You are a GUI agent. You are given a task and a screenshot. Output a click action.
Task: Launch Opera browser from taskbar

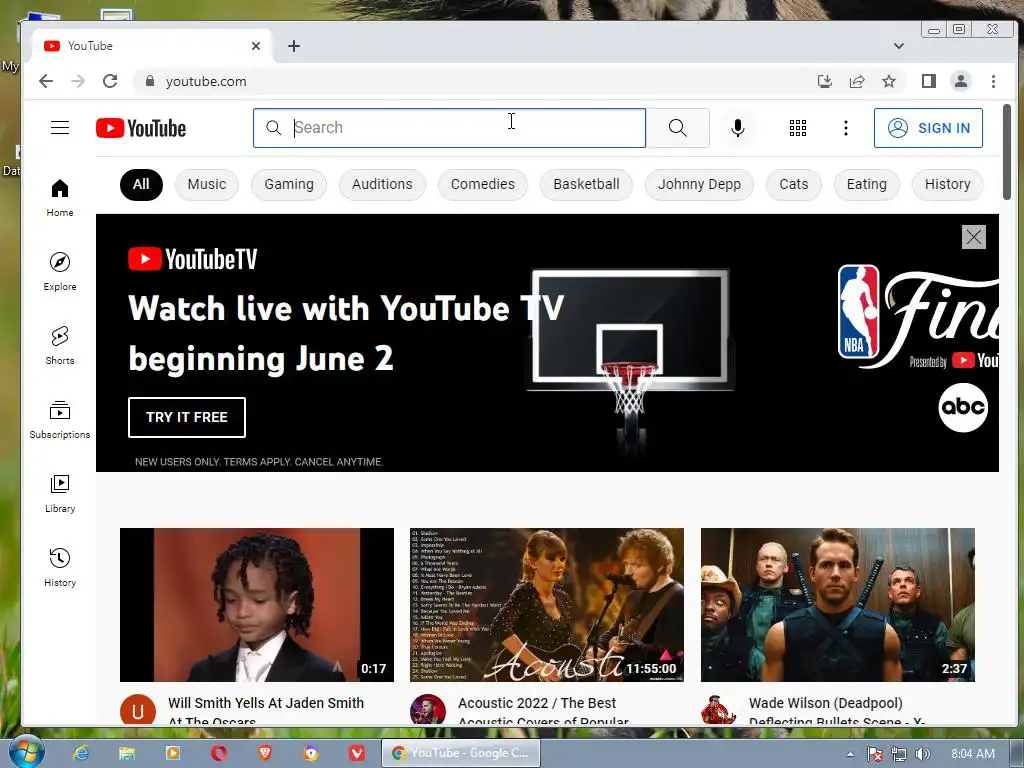tap(219, 753)
